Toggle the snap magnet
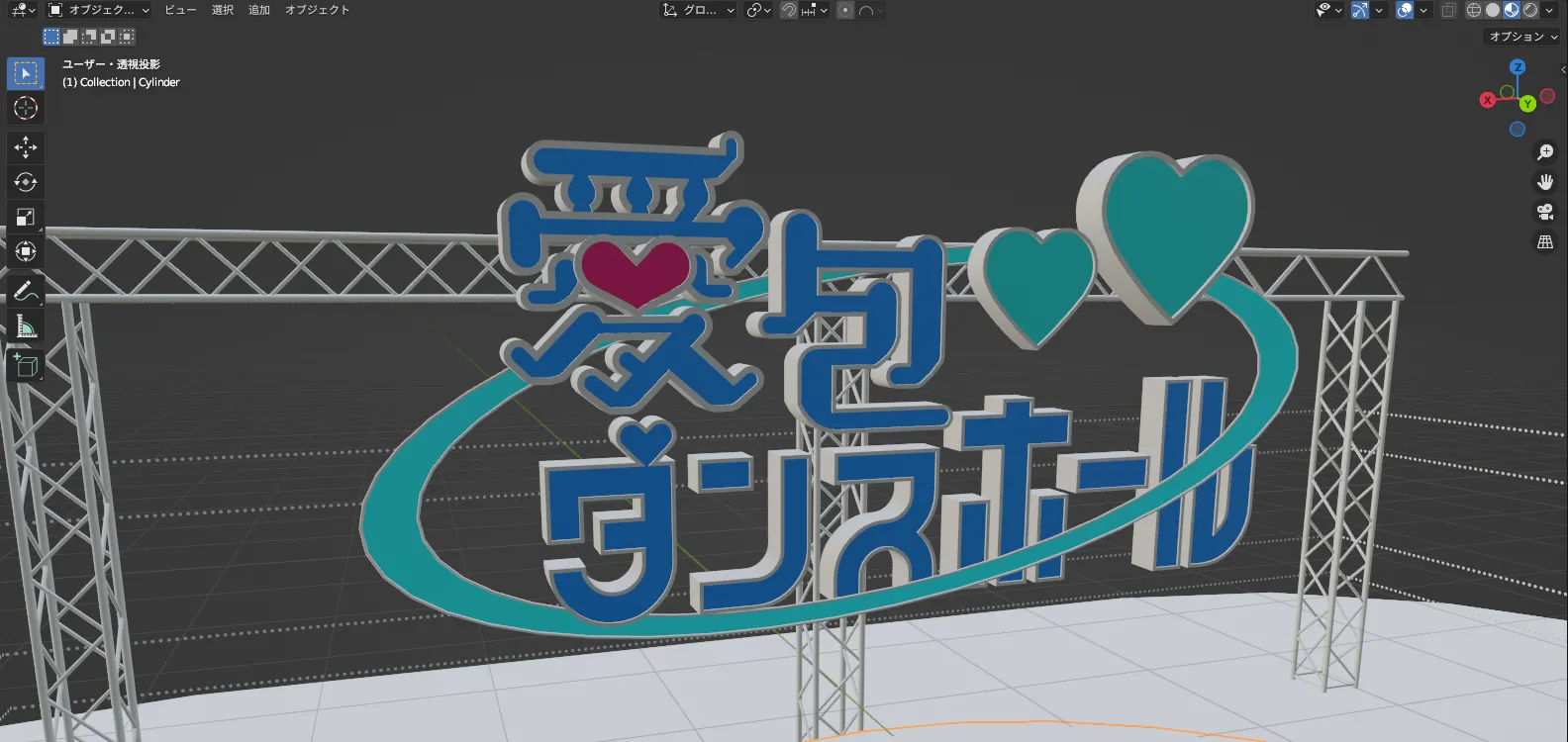The height and width of the screenshot is (742, 1568). 789,10
